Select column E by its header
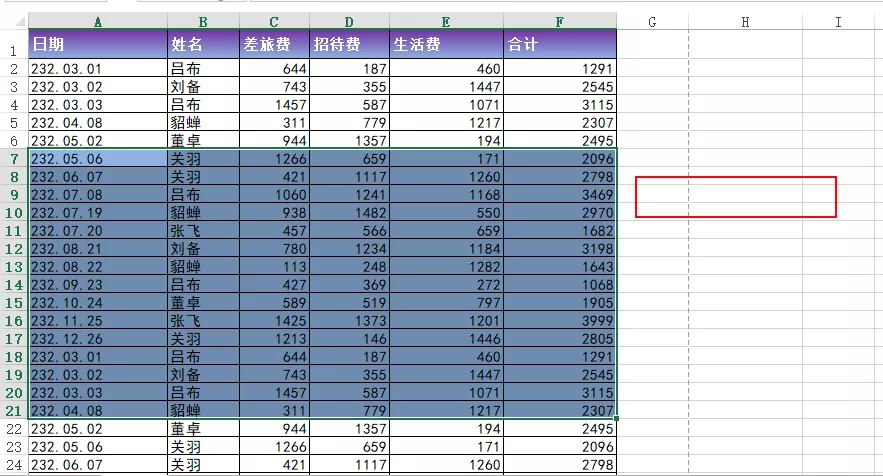The width and height of the screenshot is (883, 476). [446, 22]
